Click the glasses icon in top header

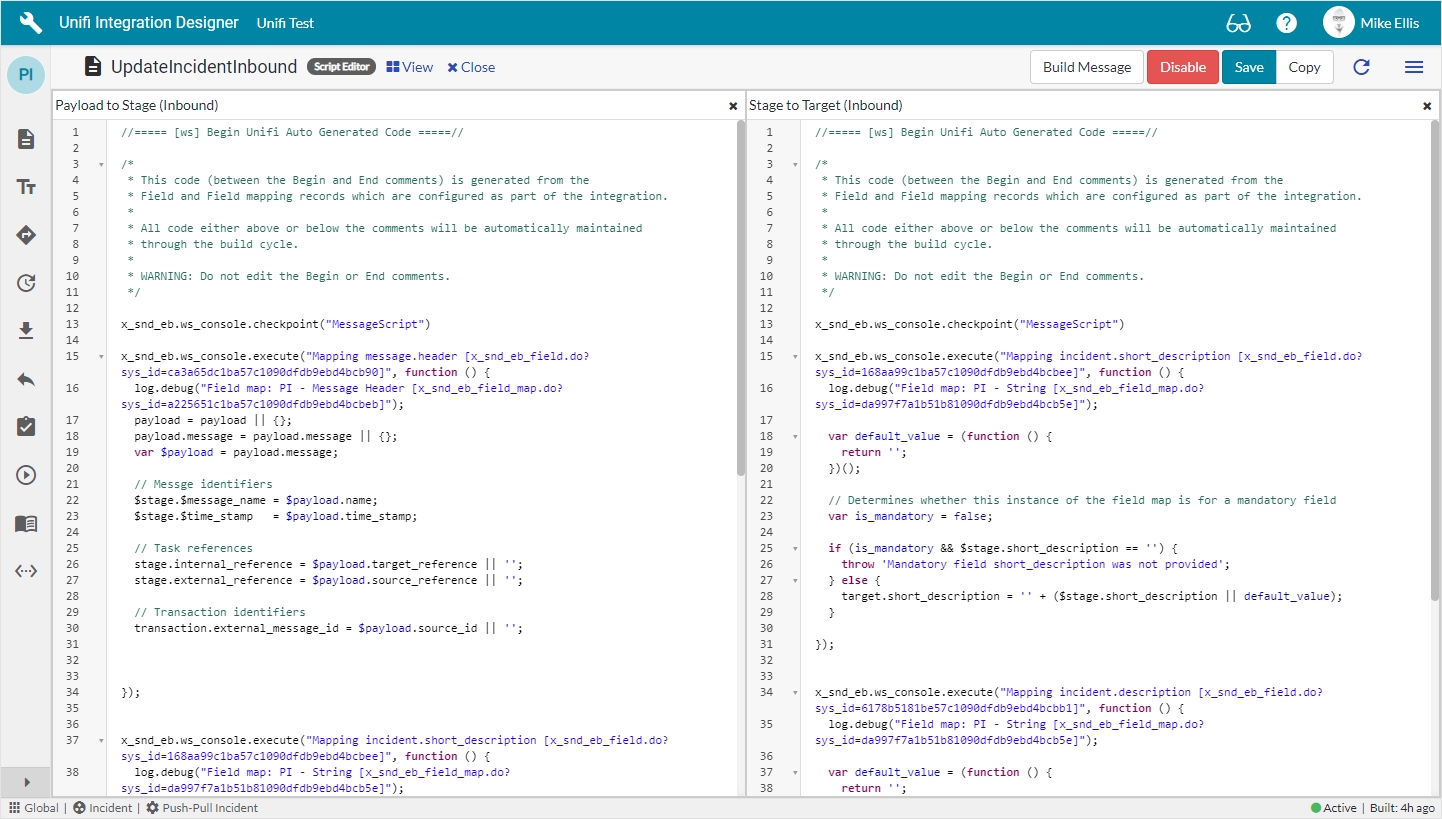1238,23
